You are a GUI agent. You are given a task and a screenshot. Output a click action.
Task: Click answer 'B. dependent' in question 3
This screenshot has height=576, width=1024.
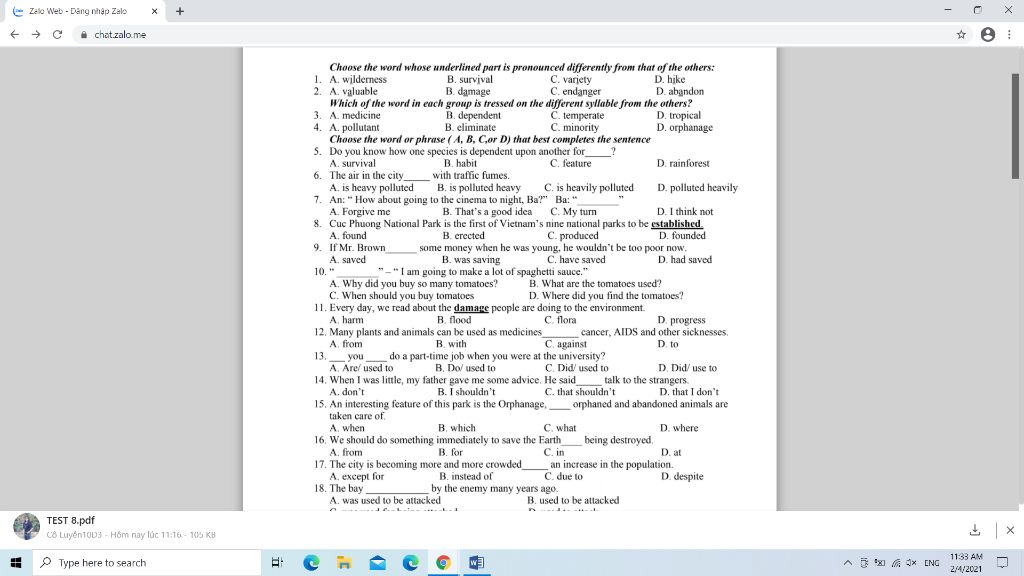coord(473,116)
